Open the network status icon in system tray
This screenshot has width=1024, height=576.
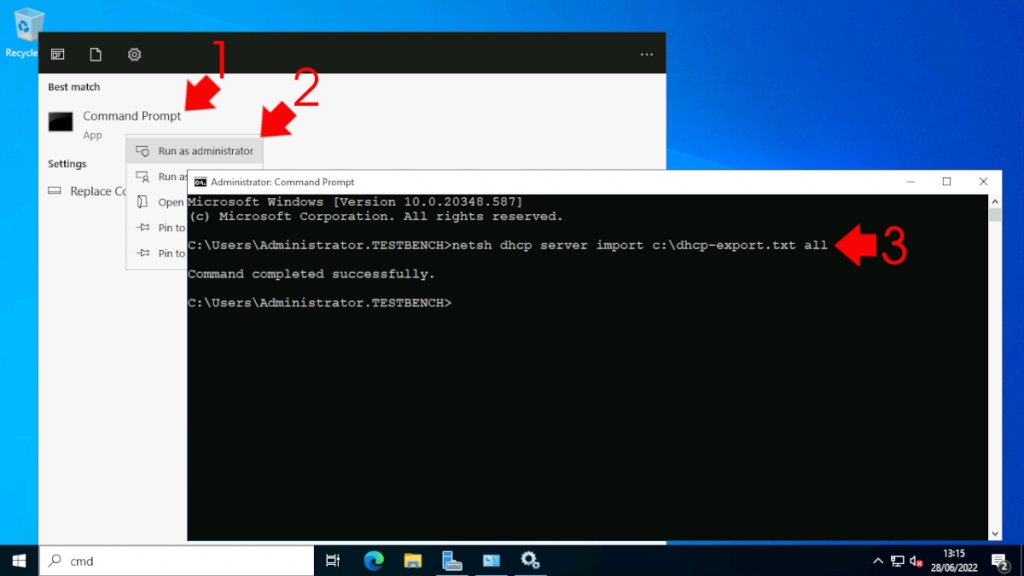[898, 561]
